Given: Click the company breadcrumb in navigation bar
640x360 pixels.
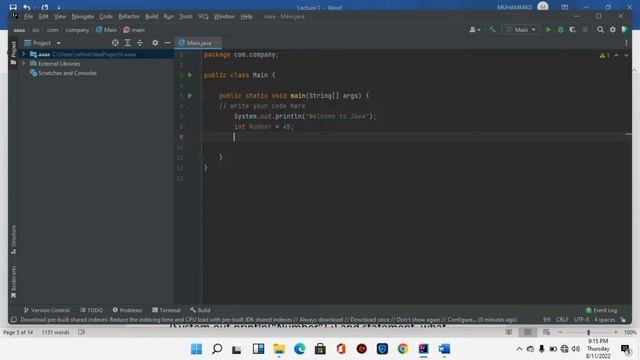Looking at the screenshot, I should 77,30.
